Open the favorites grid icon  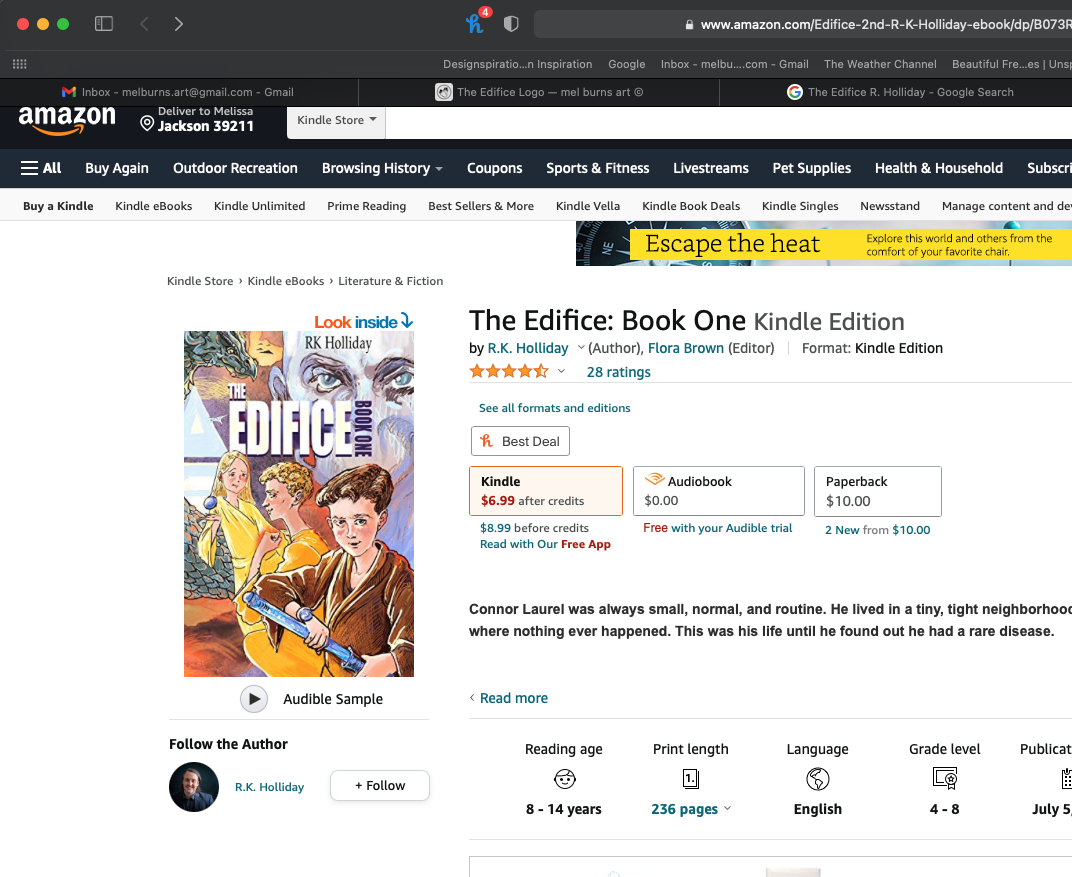20,64
